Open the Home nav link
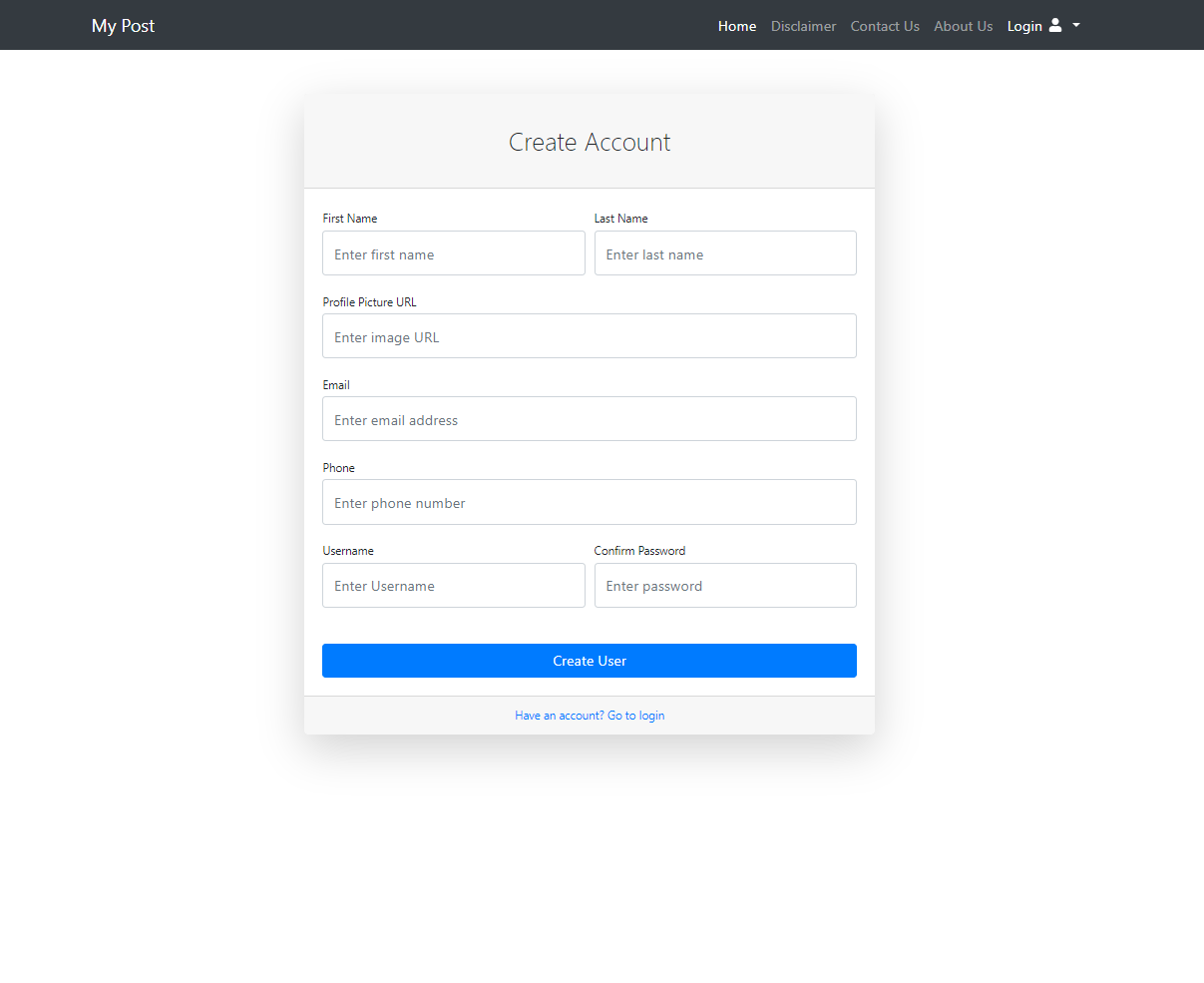 (737, 26)
